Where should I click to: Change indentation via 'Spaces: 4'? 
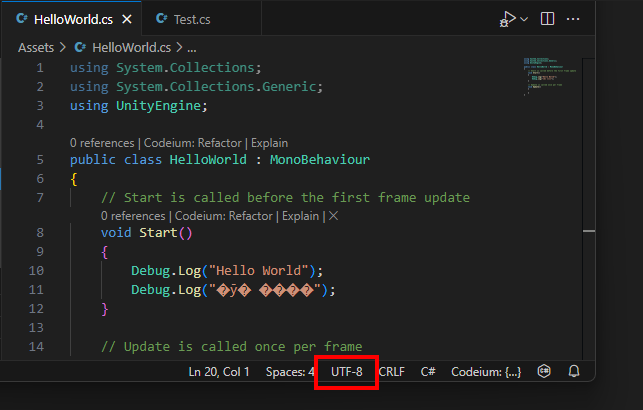(290, 372)
